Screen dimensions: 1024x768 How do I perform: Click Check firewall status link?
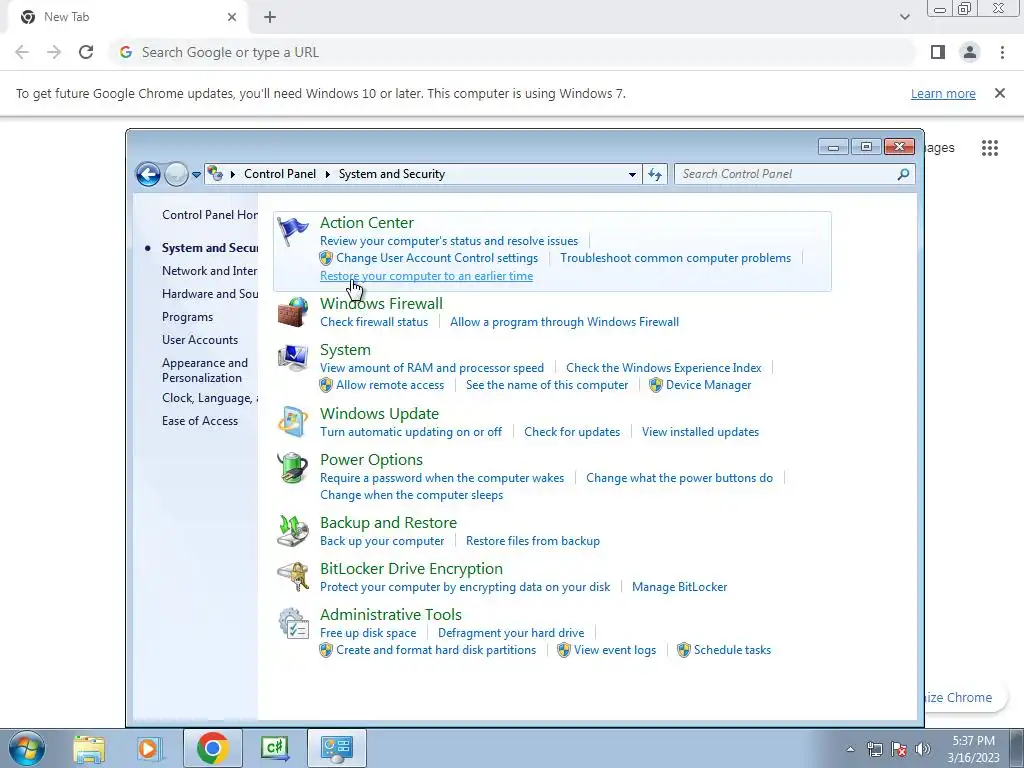coord(374,322)
